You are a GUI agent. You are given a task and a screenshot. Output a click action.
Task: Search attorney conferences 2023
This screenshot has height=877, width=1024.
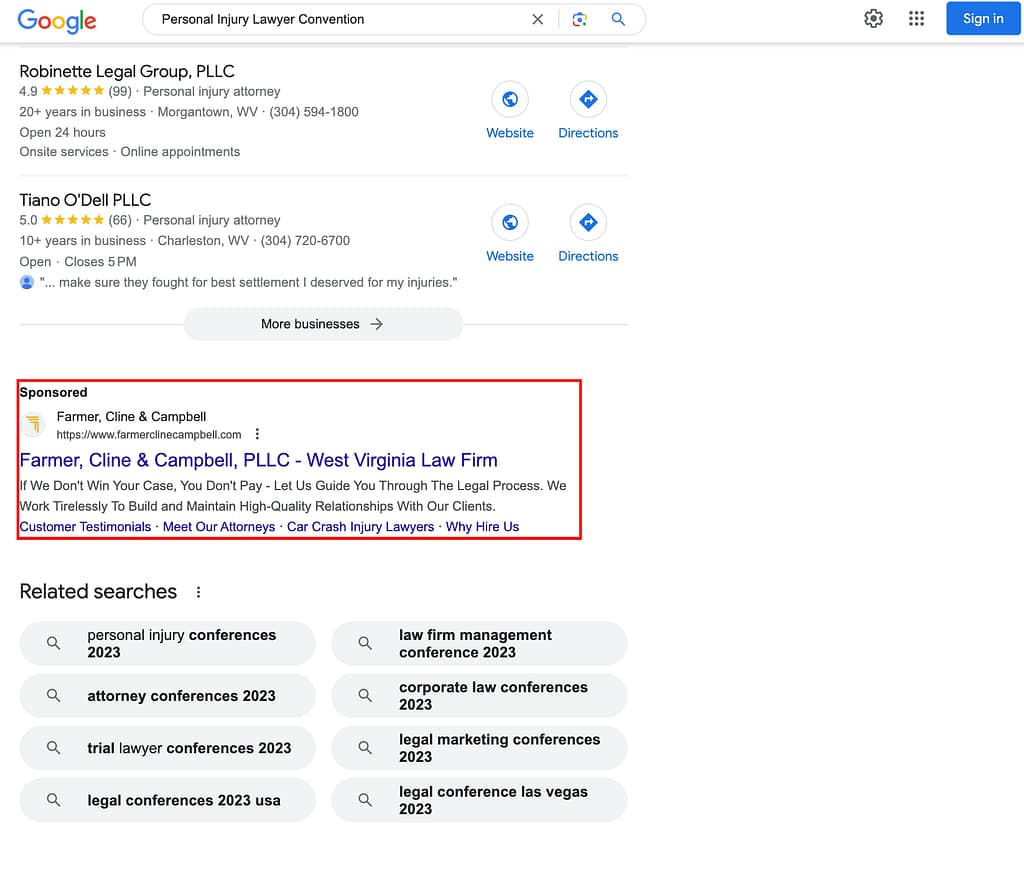point(168,695)
